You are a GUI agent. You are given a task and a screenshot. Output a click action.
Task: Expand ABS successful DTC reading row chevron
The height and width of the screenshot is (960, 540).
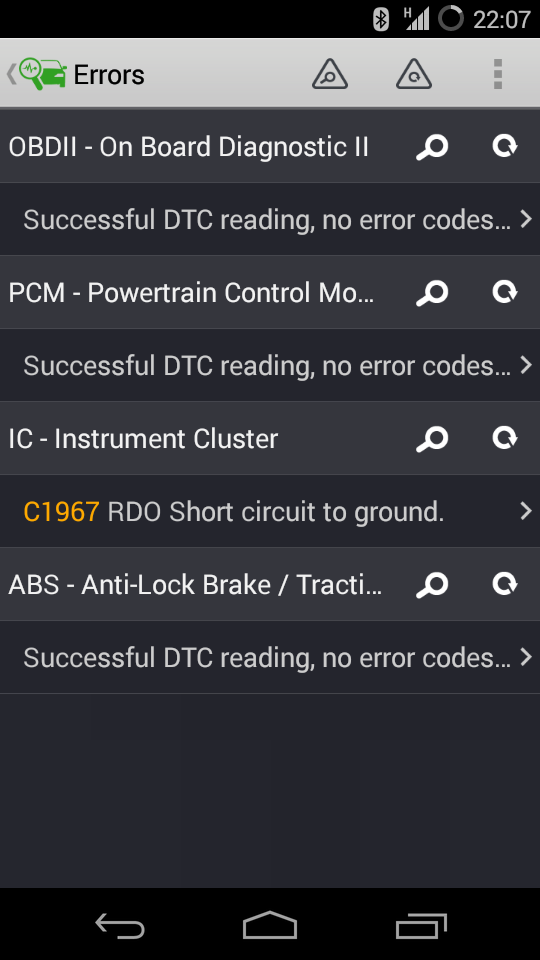(526, 658)
